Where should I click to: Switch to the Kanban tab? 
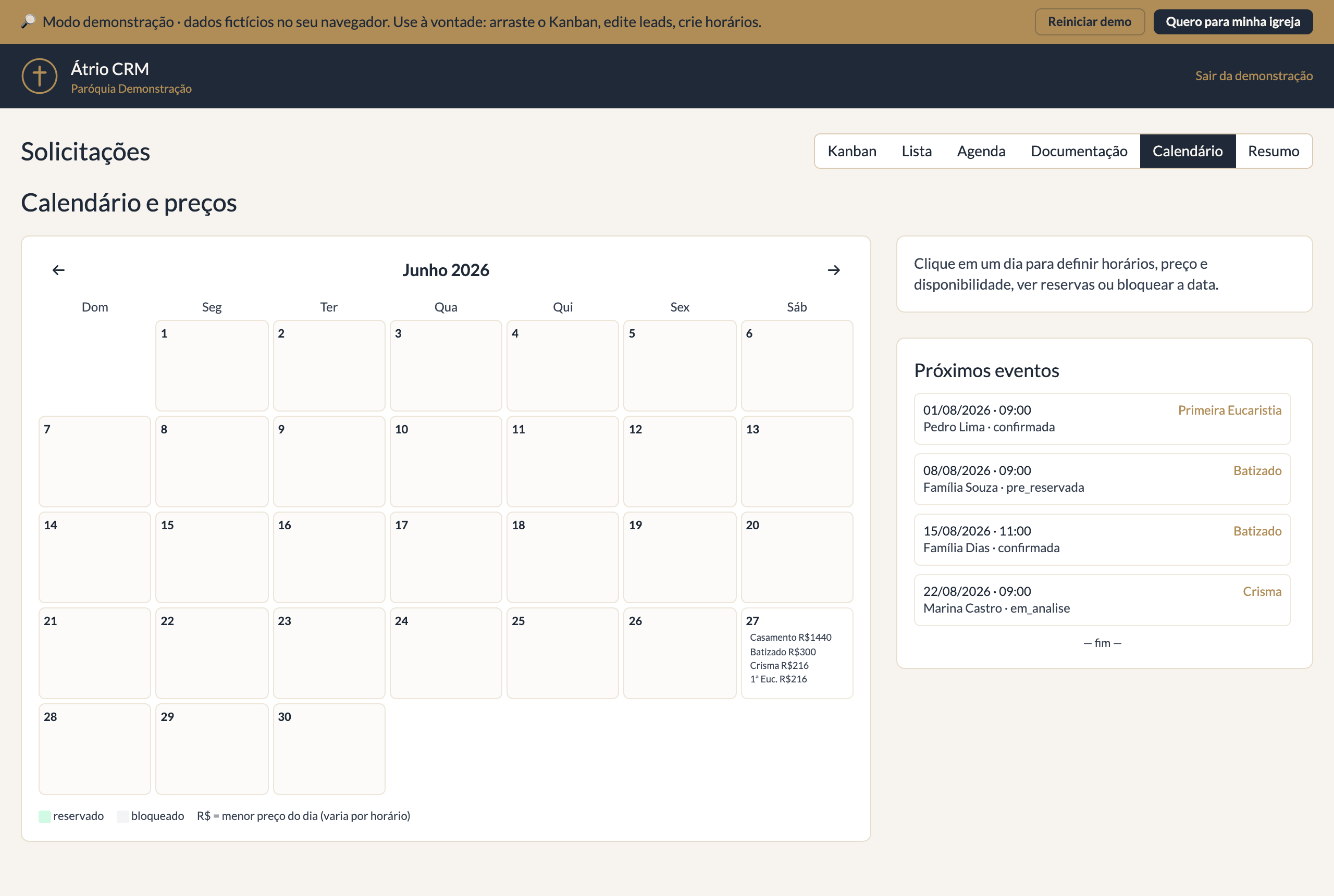[851, 151]
